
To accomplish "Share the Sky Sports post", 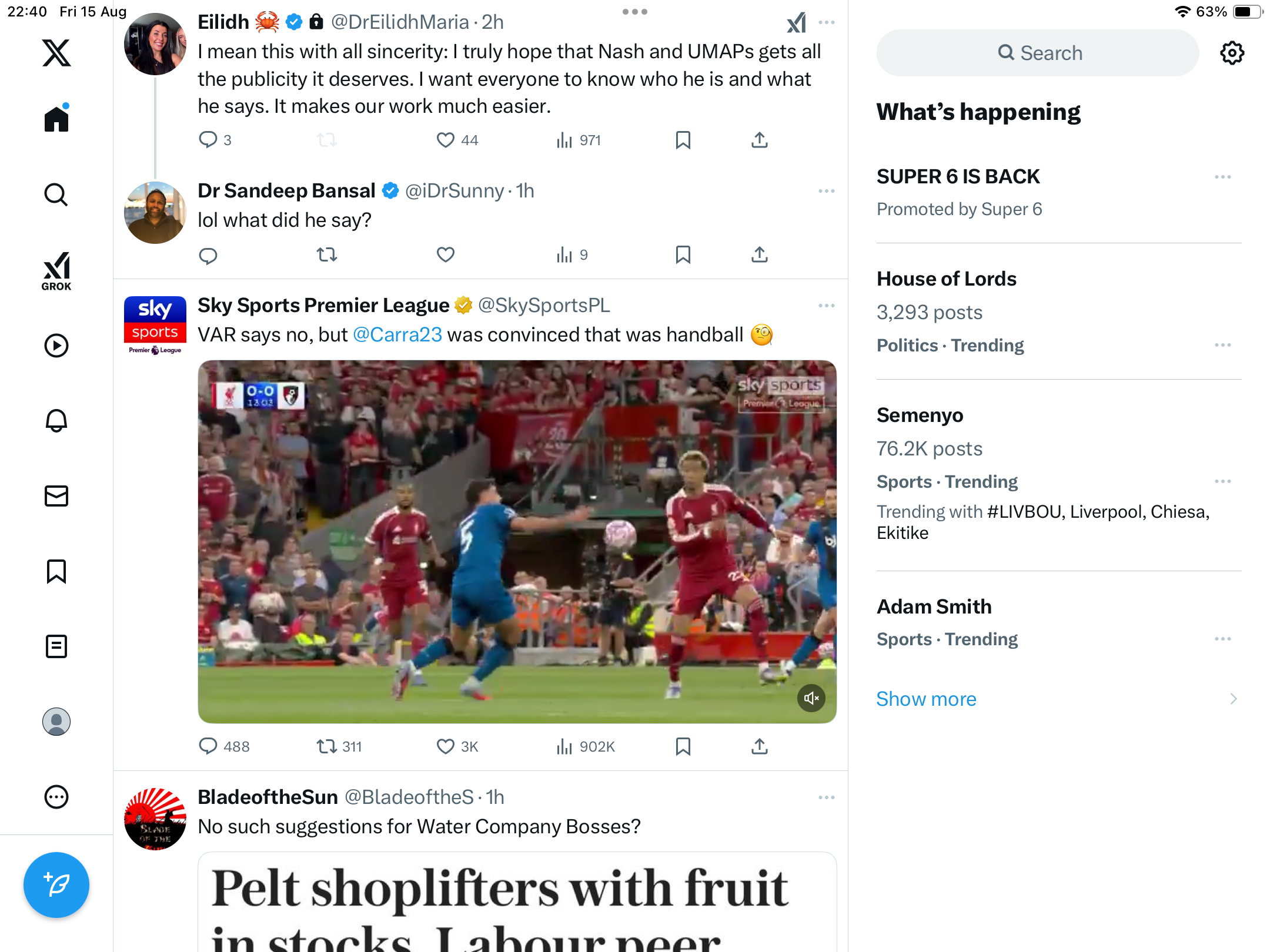I will pyautogui.click(x=759, y=746).
